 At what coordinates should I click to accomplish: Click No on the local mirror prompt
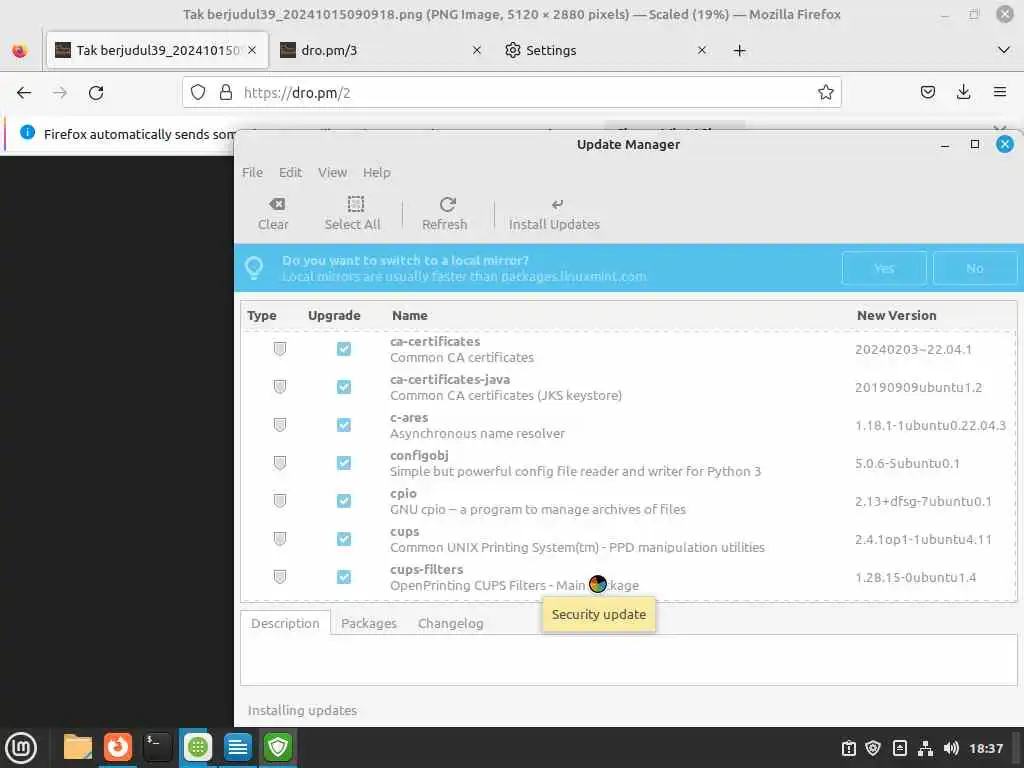[975, 268]
